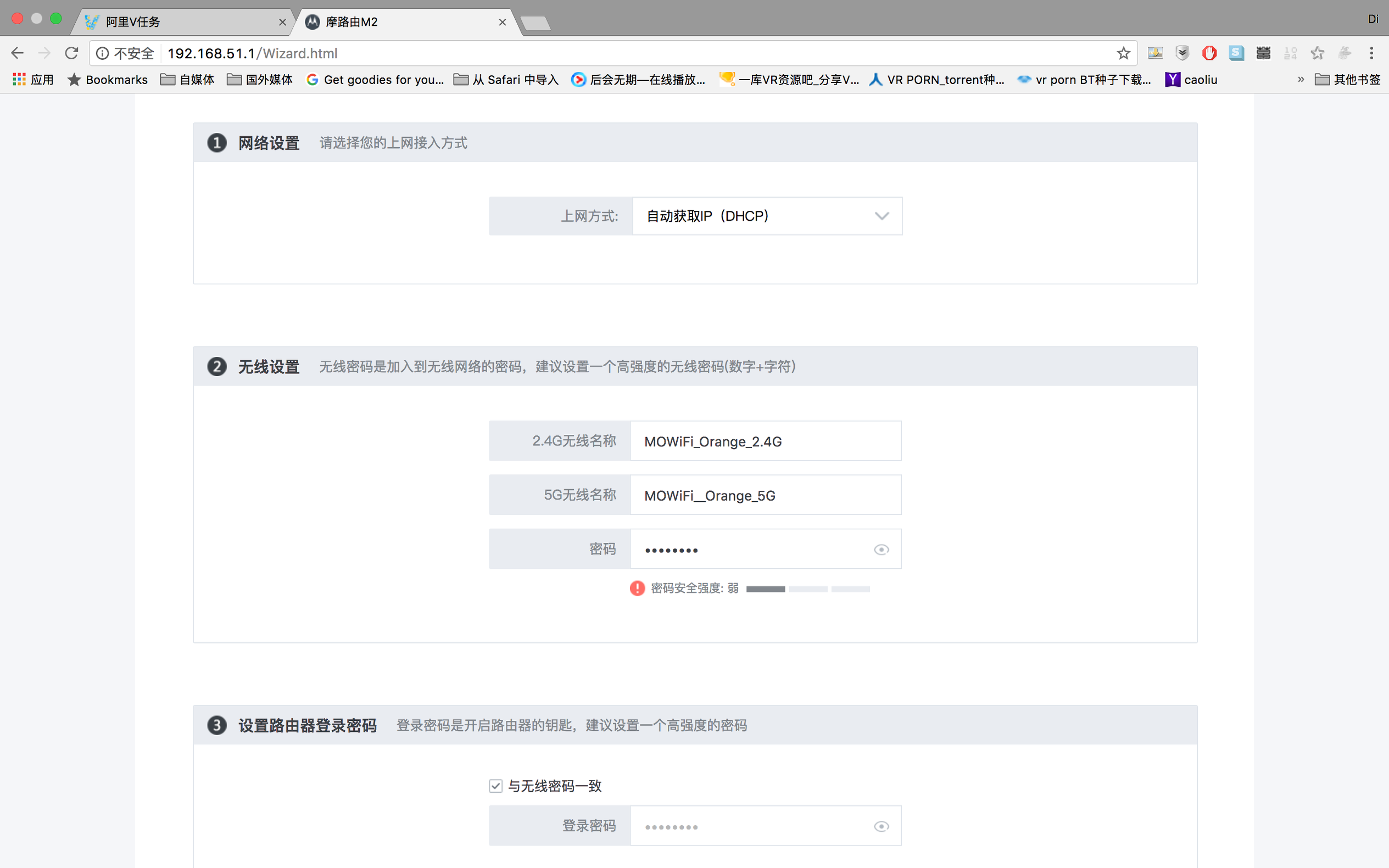The width and height of the screenshot is (1389, 868).
Task: Close the 摩路由M2 tab
Action: point(503,22)
